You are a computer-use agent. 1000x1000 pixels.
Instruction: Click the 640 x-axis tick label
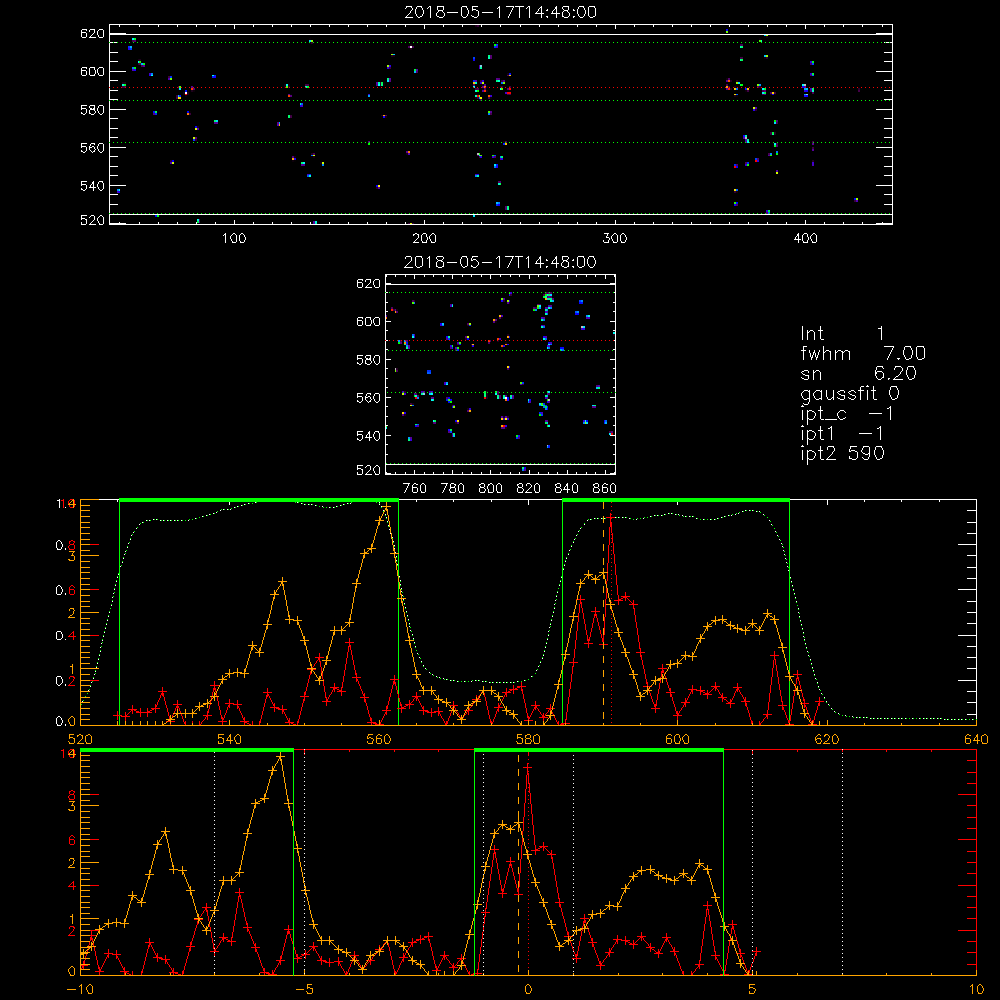pos(976,739)
